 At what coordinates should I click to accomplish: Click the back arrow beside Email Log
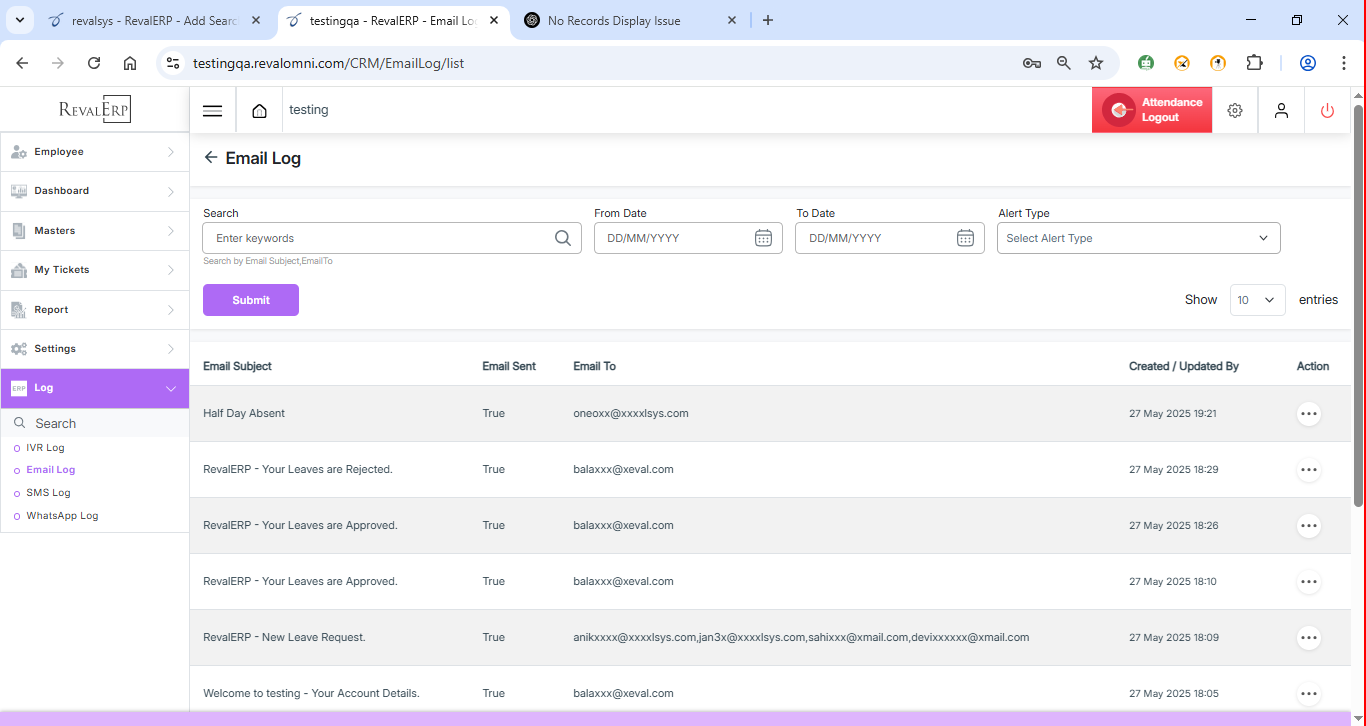[211, 158]
